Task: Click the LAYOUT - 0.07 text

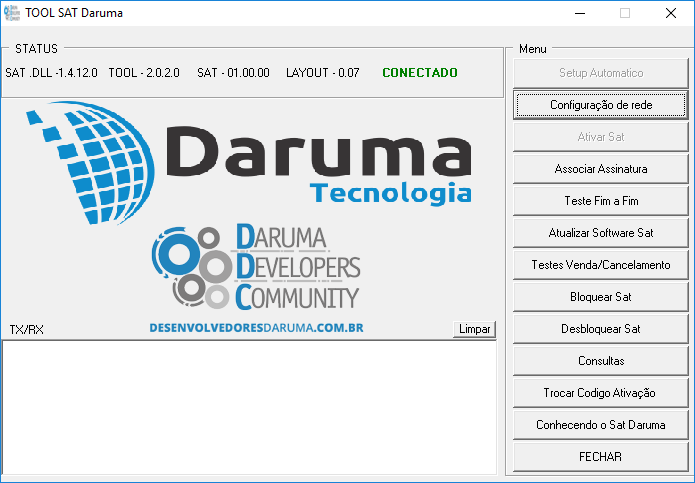Action: (323, 73)
